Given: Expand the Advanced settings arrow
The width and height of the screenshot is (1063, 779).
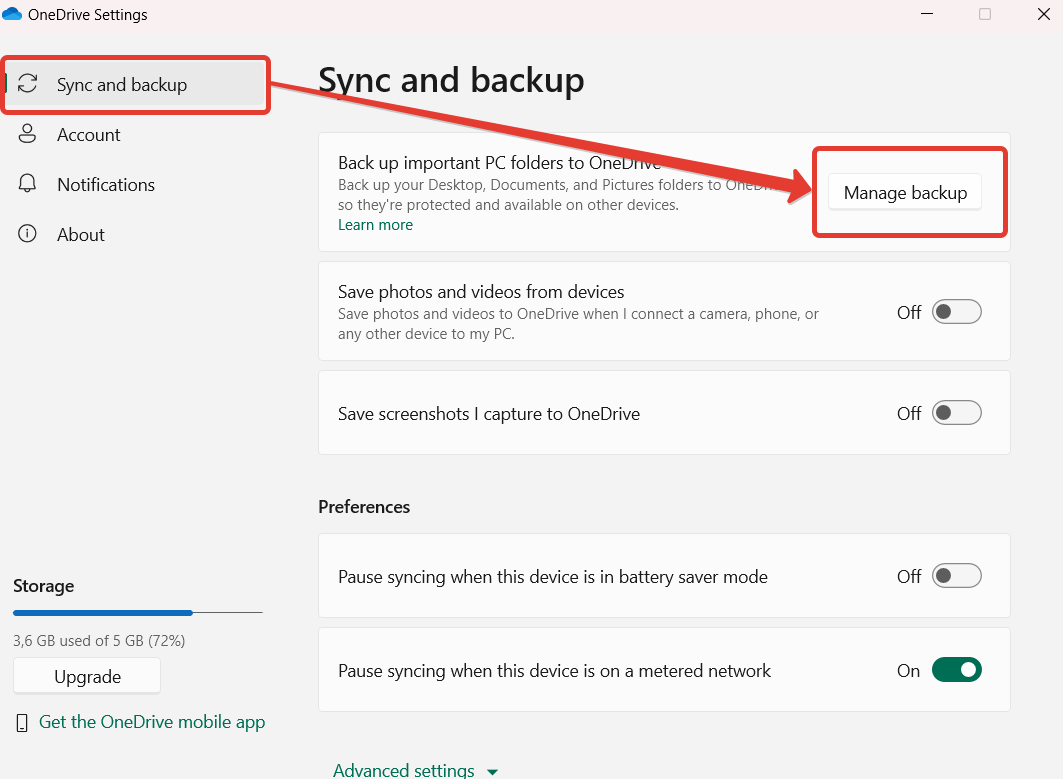Looking at the screenshot, I should click(491, 772).
